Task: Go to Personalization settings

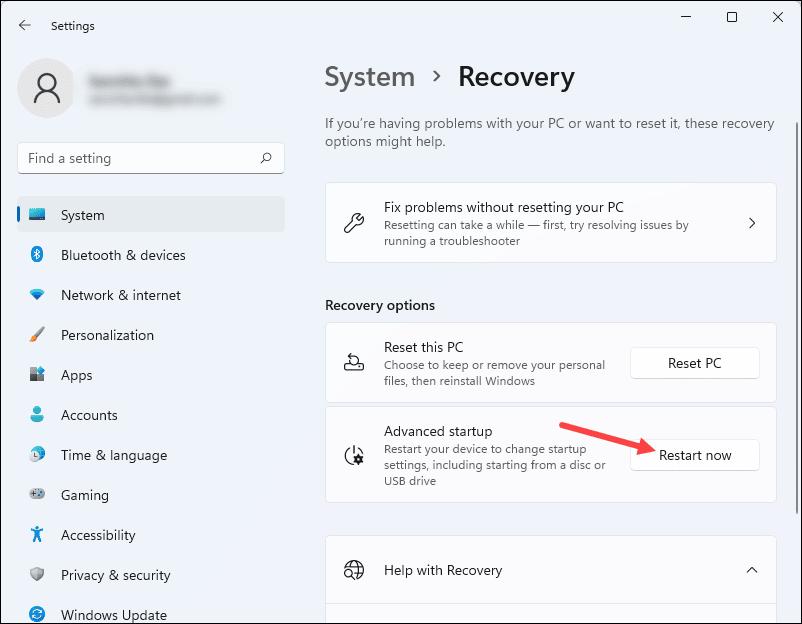Action: (107, 335)
